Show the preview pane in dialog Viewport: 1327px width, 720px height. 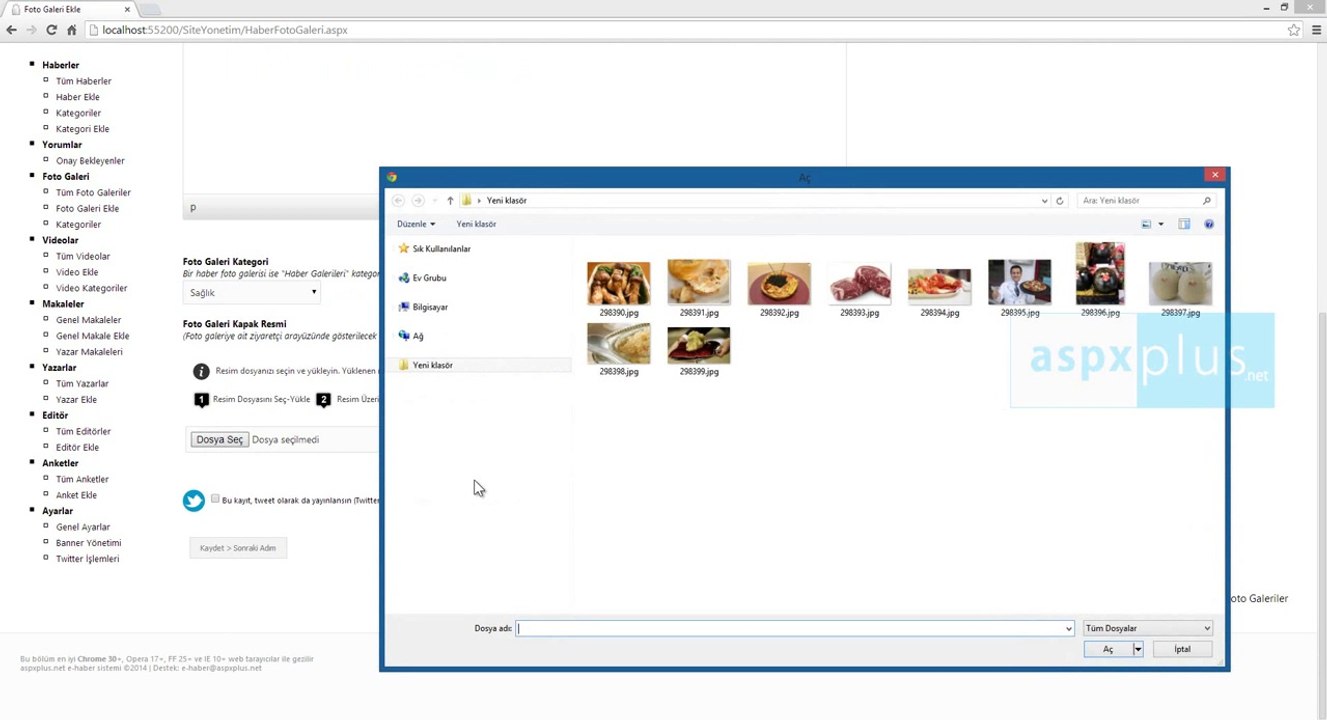click(1184, 224)
